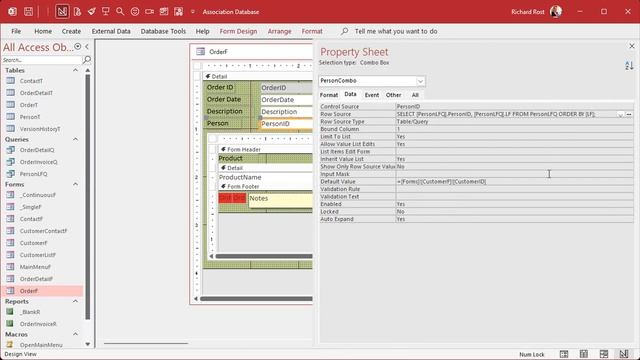Viewport: 640px width, 360px height.
Task: Close the Property Sheet pane
Action: pos(631,46)
